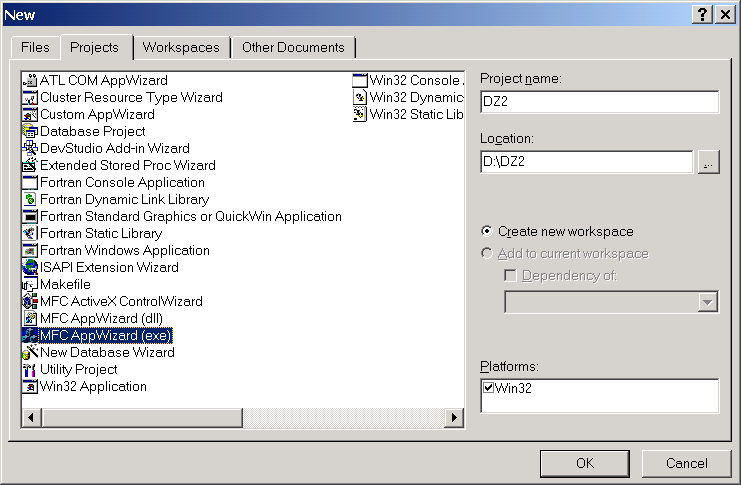
Task: Click the MFC AppWizard (exe) icon
Action: point(30,336)
